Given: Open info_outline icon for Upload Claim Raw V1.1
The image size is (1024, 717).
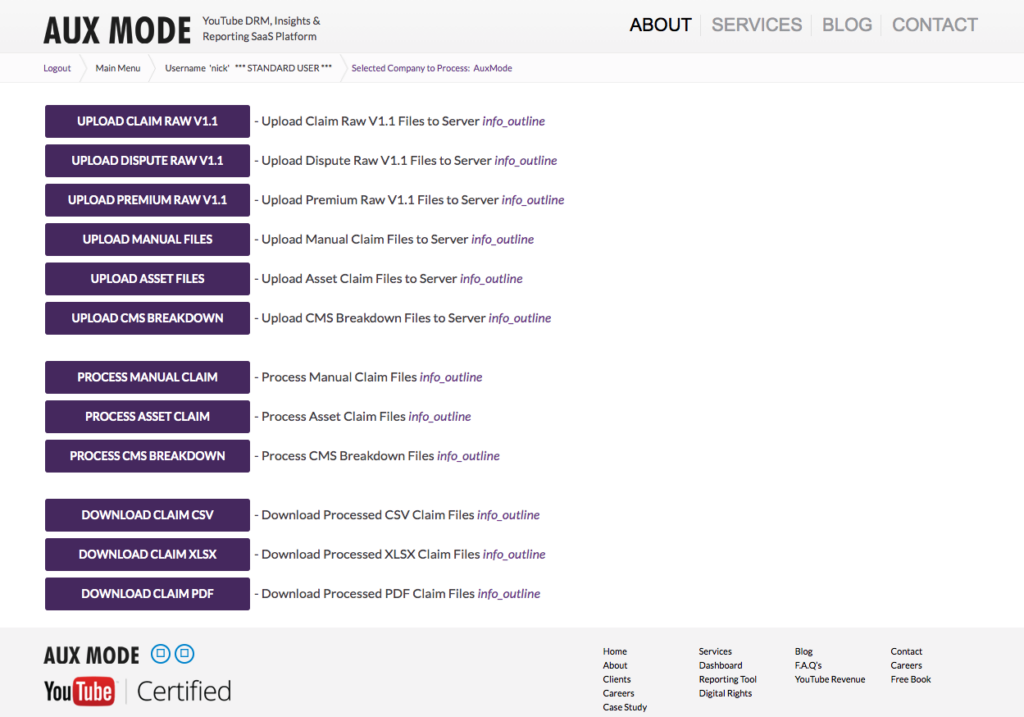Looking at the screenshot, I should tap(513, 121).
